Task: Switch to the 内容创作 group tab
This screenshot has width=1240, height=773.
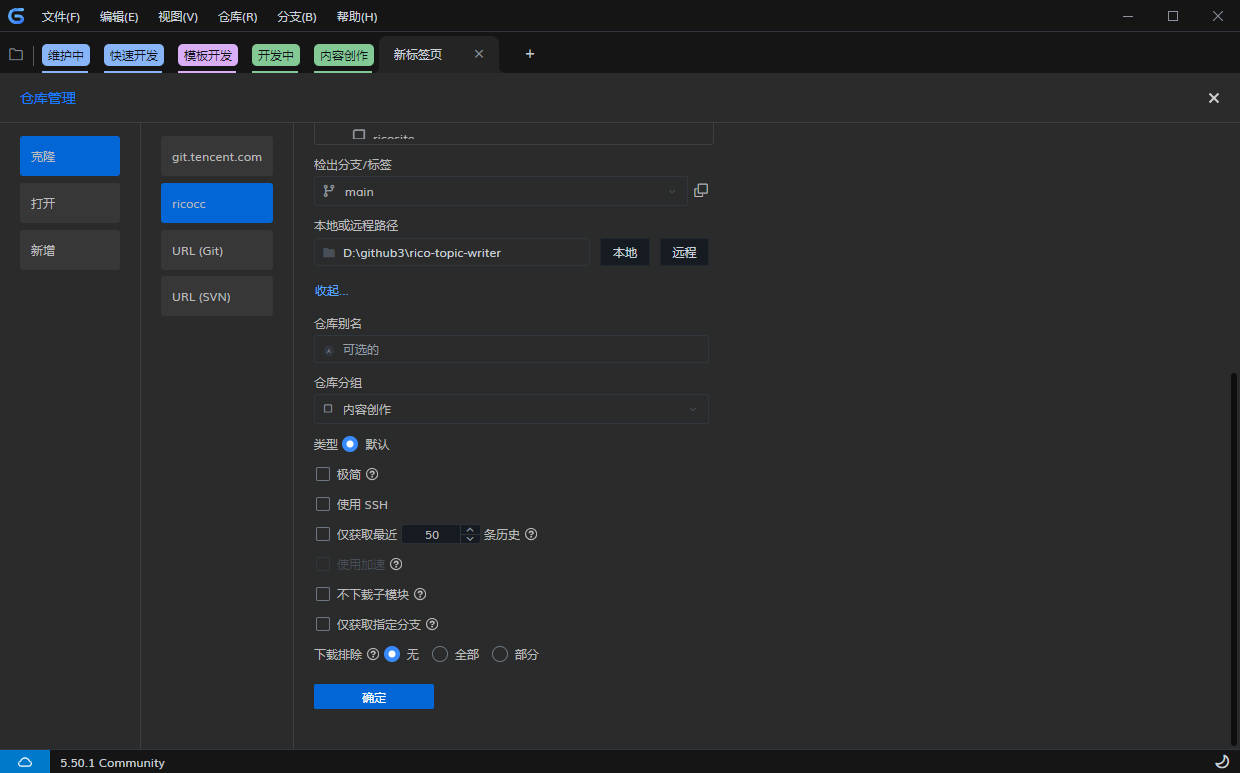Action: tap(344, 55)
